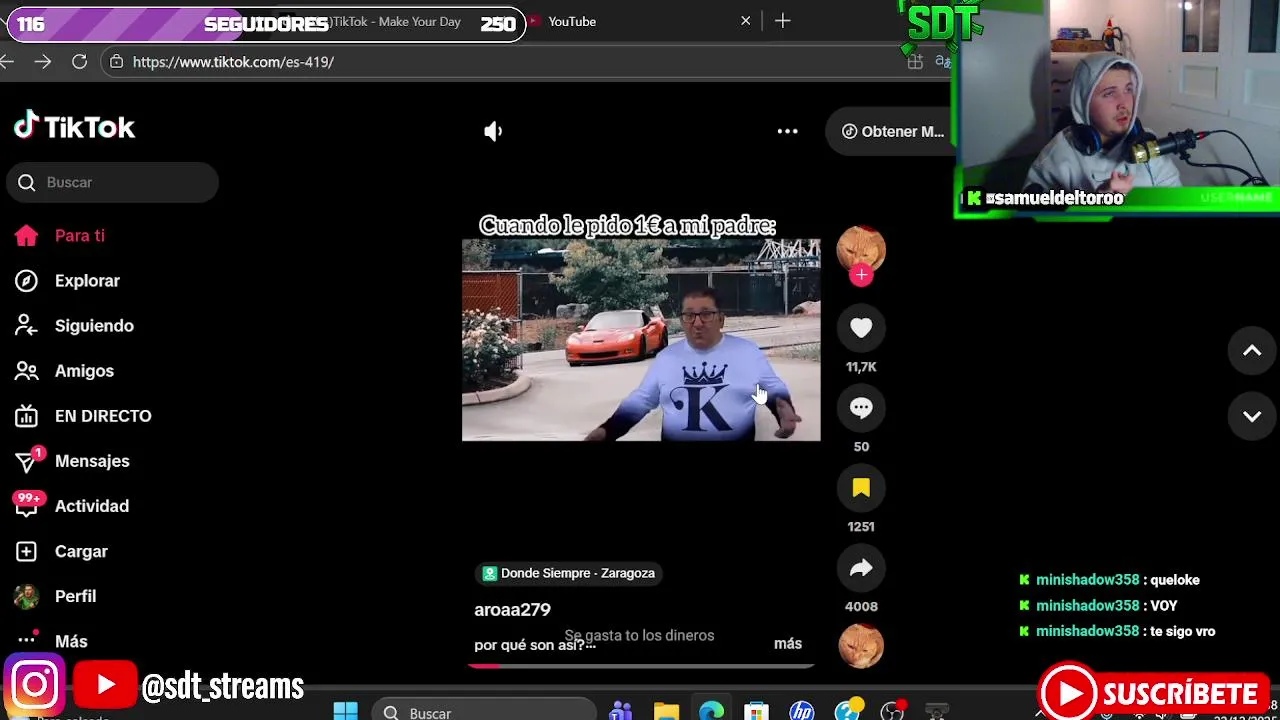Open File Explorer from the taskbar
This screenshot has width=1280, height=720.
pyautogui.click(x=666, y=711)
